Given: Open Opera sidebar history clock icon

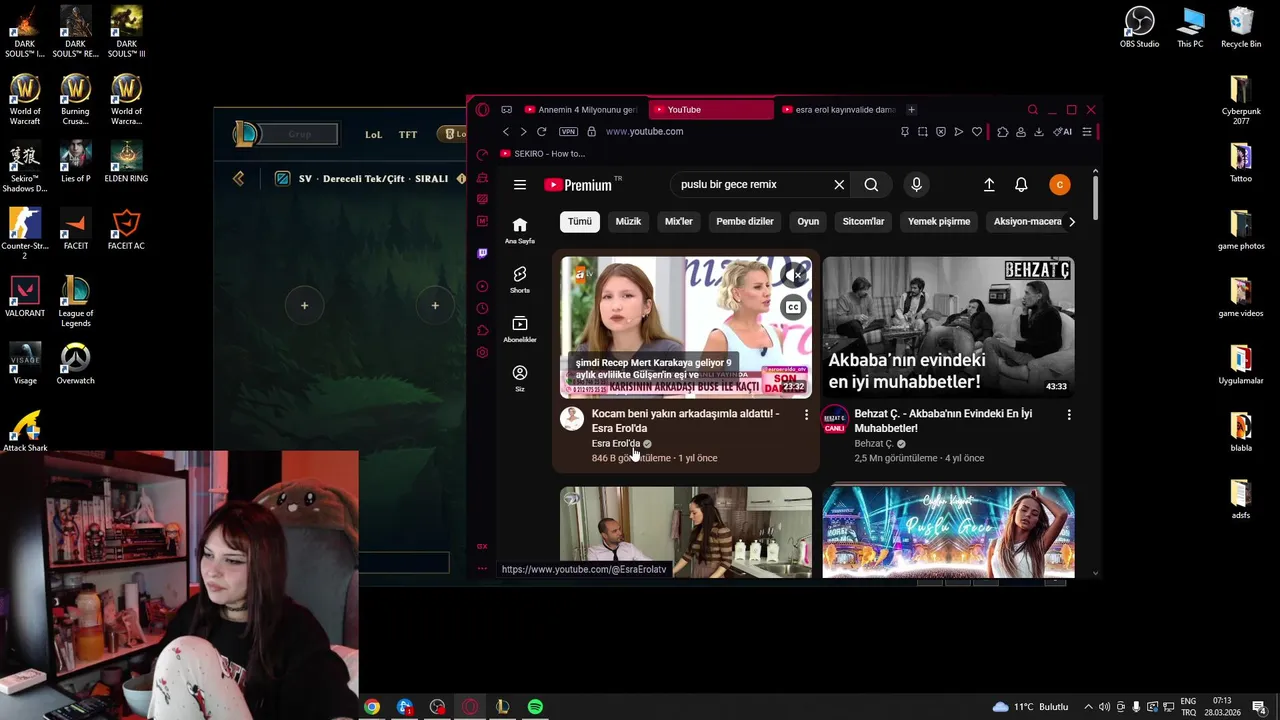Looking at the screenshot, I should click(483, 308).
